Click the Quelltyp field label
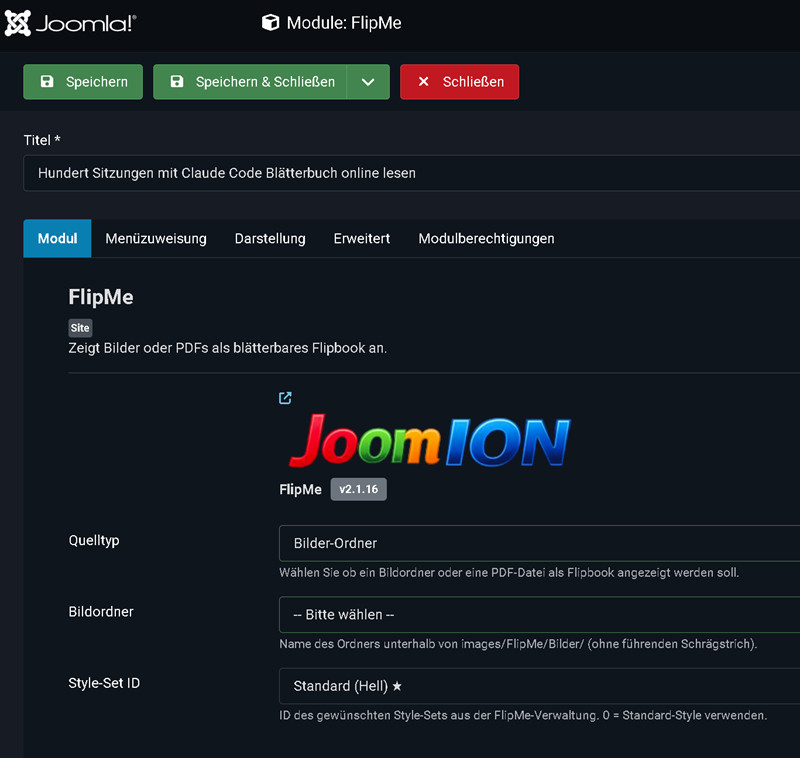Screen dimensions: 800x758 pyautogui.click(x=94, y=541)
